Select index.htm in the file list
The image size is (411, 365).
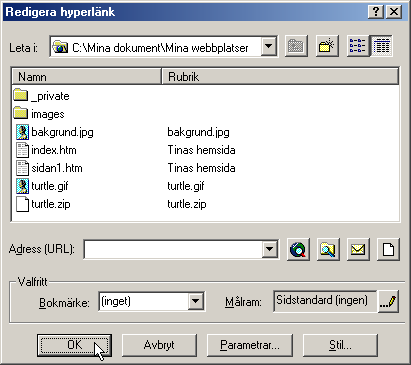pos(54,150)
